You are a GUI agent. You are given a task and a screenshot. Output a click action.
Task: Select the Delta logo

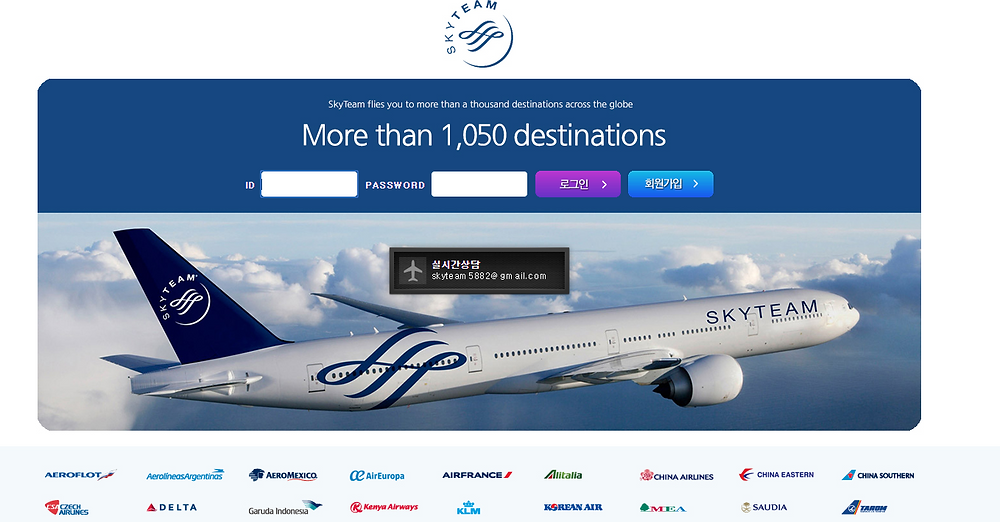[x=172, y=507]
